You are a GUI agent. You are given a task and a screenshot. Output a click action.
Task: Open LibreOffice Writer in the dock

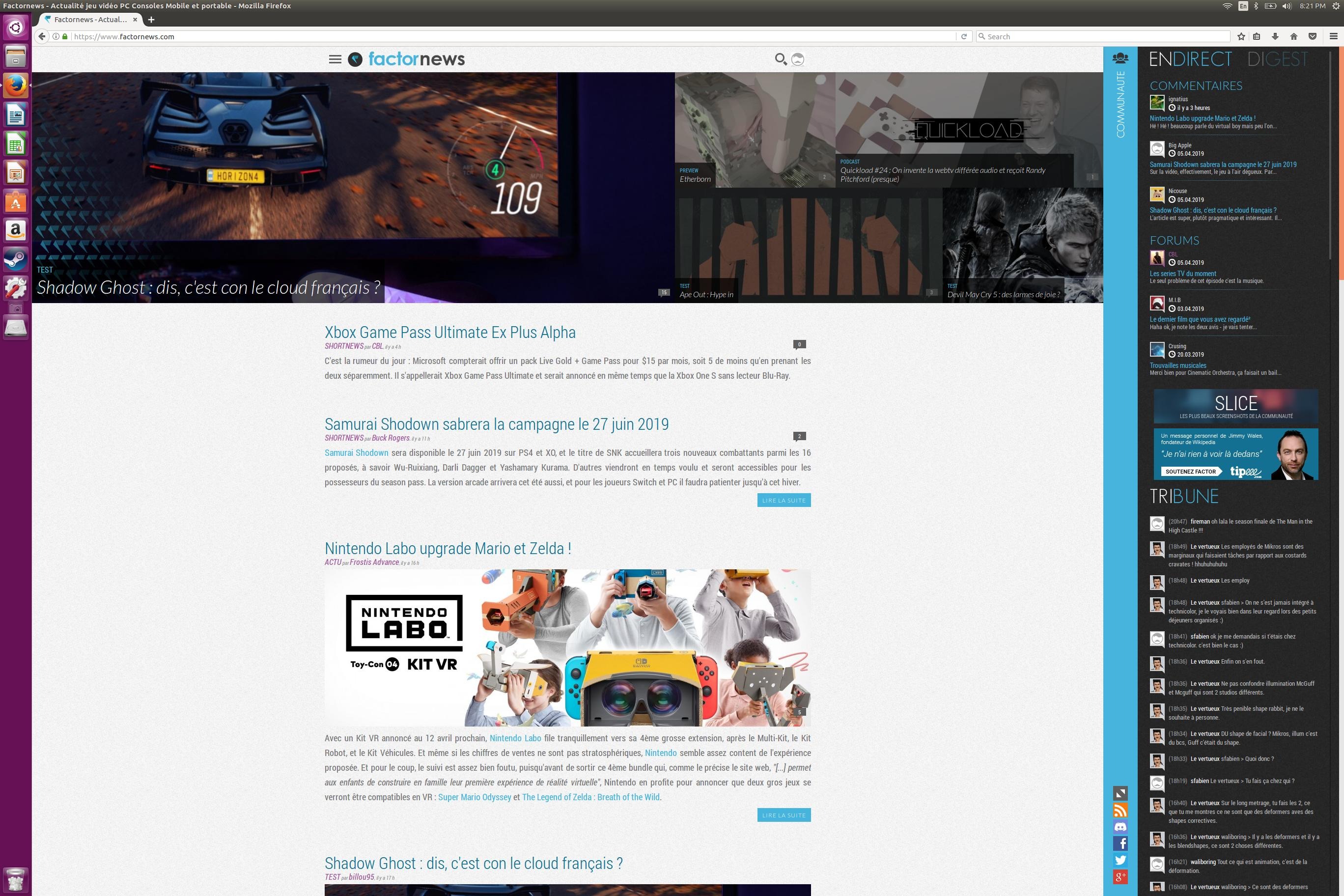tap(15, 114)
